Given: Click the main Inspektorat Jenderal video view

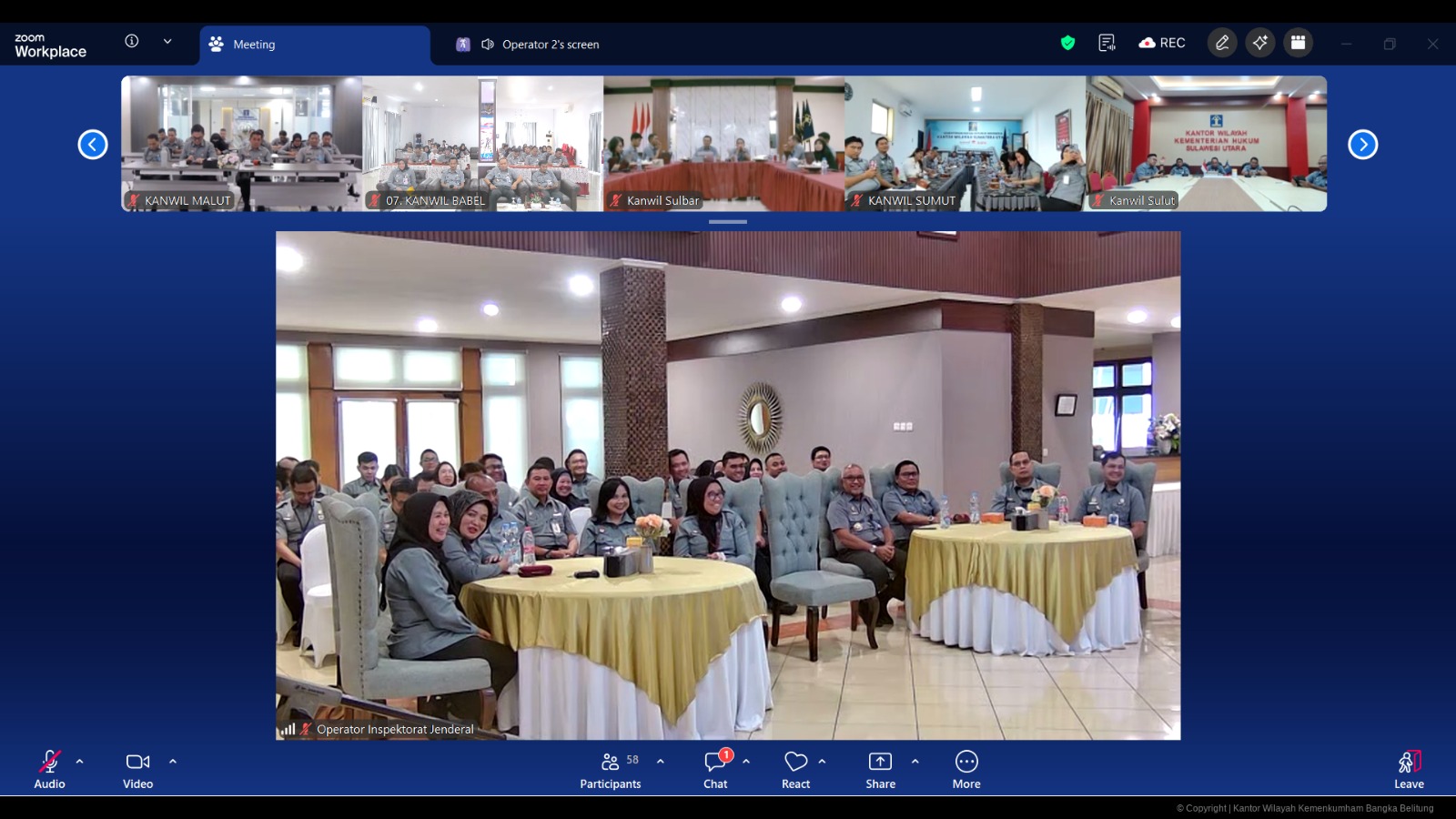Looking at the screenshot, I should tap(728, 485).
